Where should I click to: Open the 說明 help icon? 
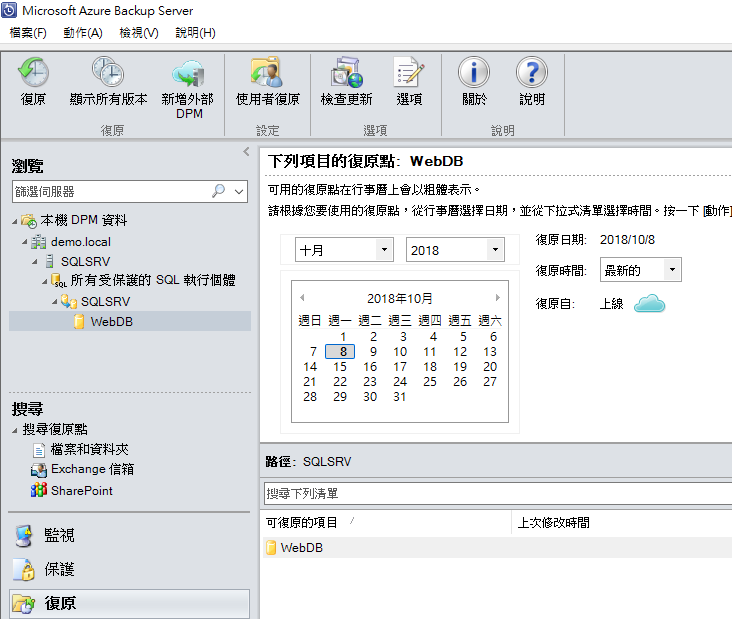pos(532,72)
